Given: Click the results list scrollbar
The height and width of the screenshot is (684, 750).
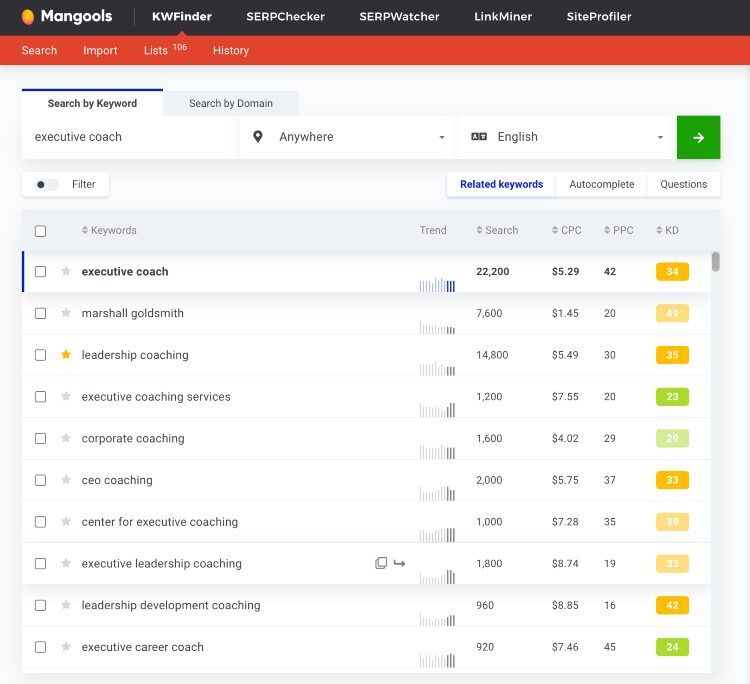Looking at the screenshot, I should coord(715,262).
